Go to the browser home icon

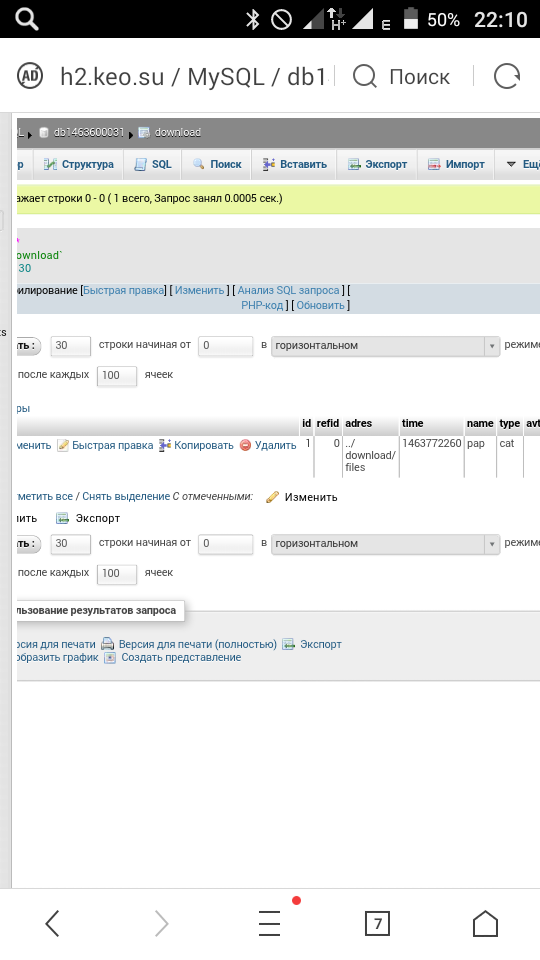[x=485, y=923]
